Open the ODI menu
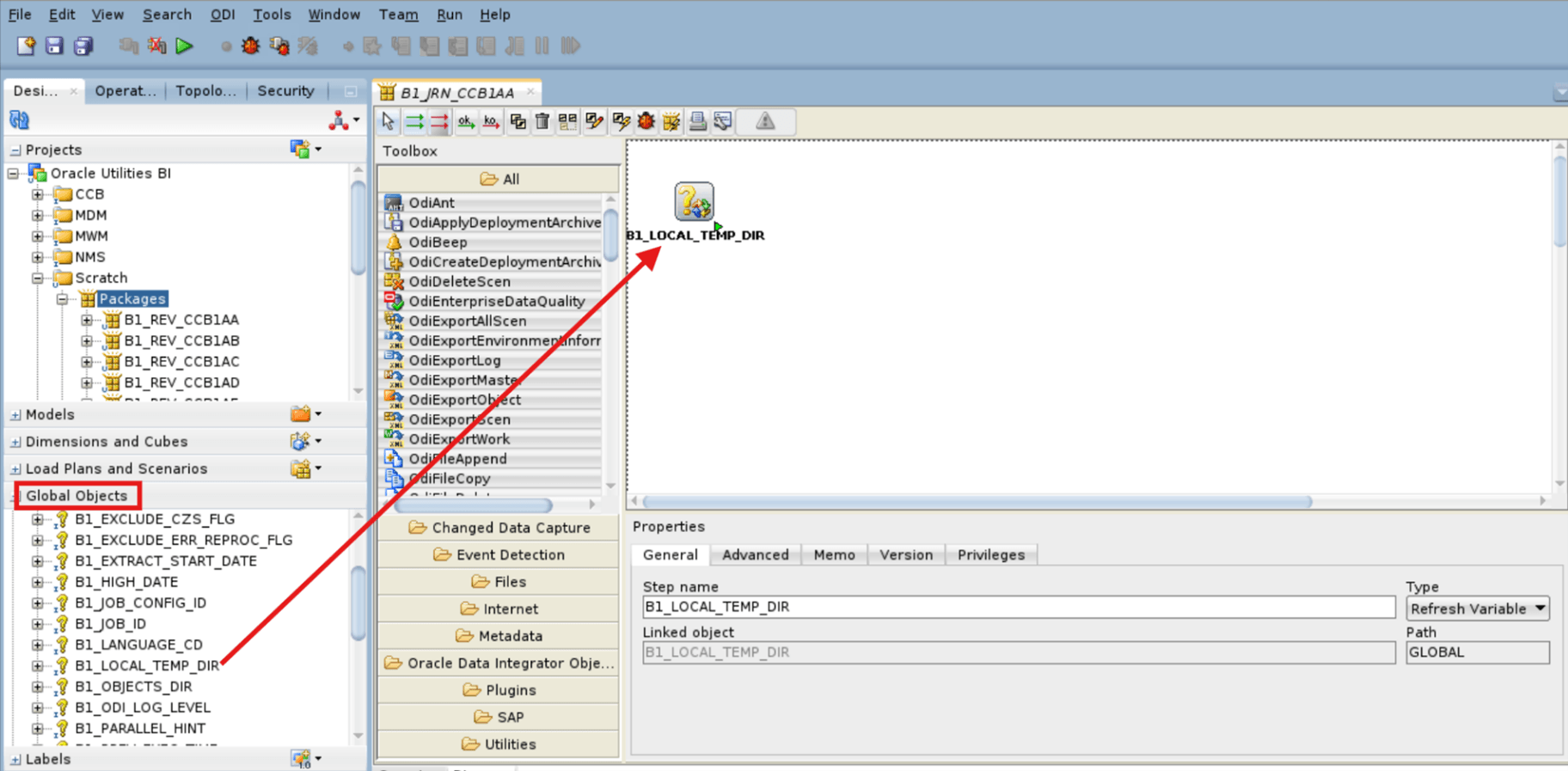 223,15
